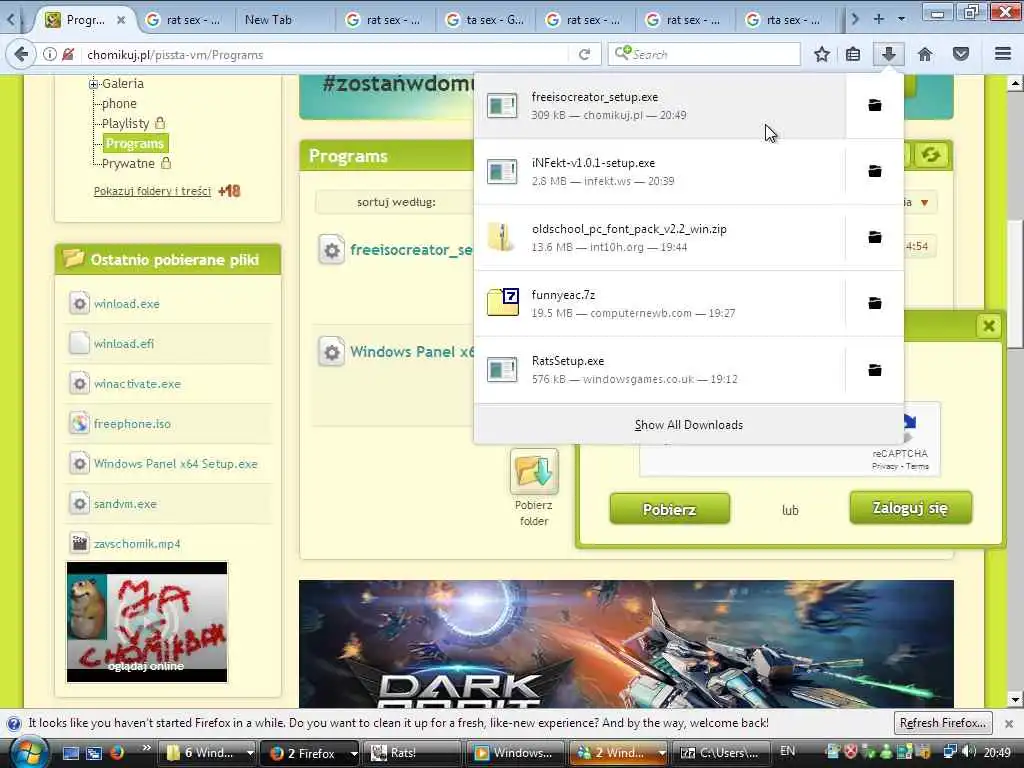This screenshot has width=1024, height=768.
Task: Toggle the downloads arrow toolbar button
Action: click(889, 55)
